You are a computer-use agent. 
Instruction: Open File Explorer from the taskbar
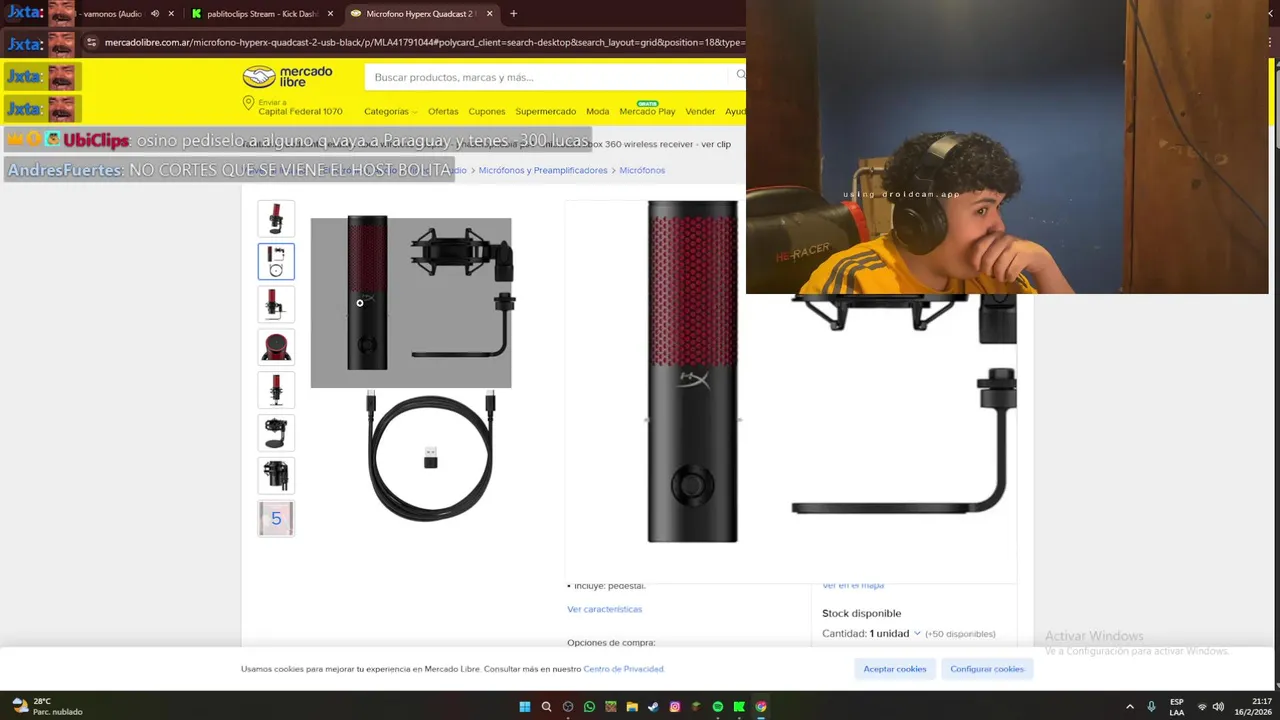(x=632, y=707)
